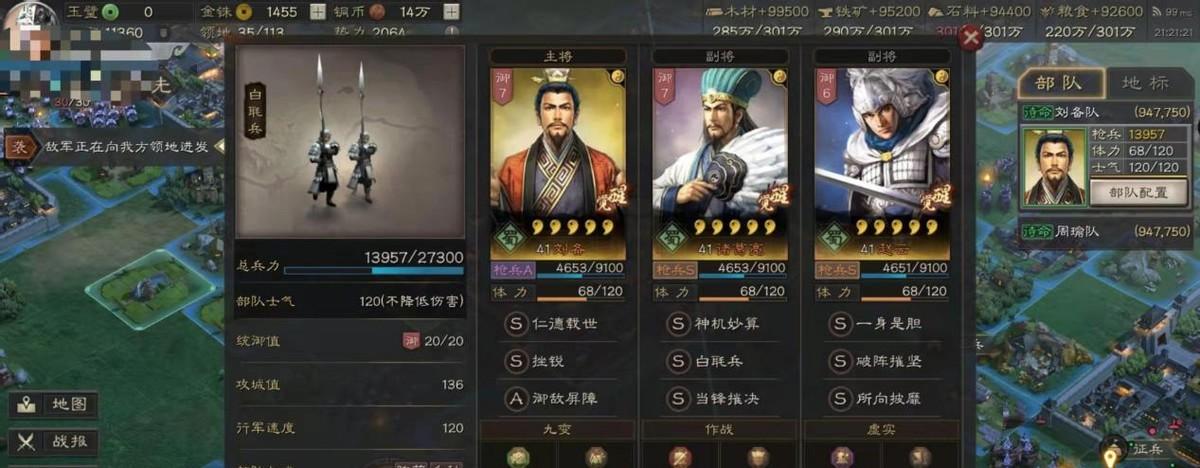This screenshot has height=468, width=1200.
Task: Select Liu Bei main general portrait card
Action: (558, 164)
